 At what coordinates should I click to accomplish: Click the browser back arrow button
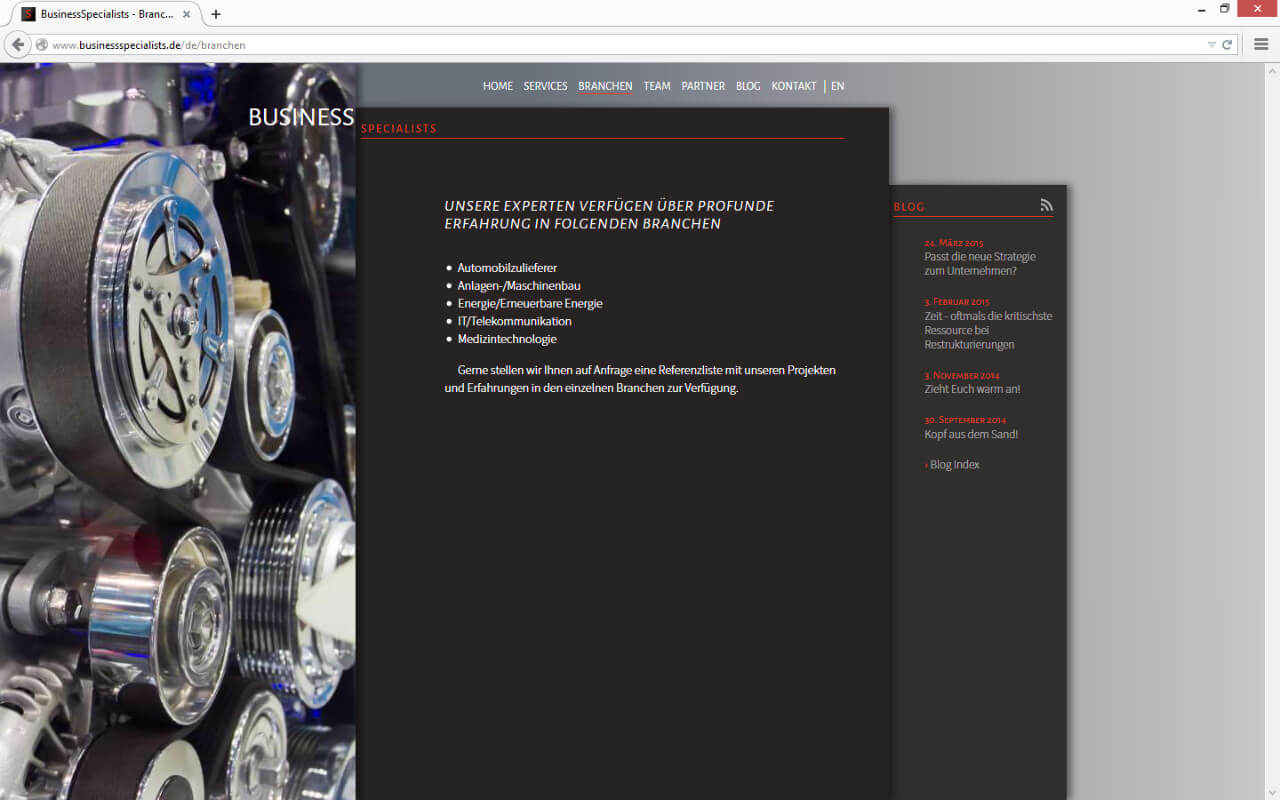18,45
